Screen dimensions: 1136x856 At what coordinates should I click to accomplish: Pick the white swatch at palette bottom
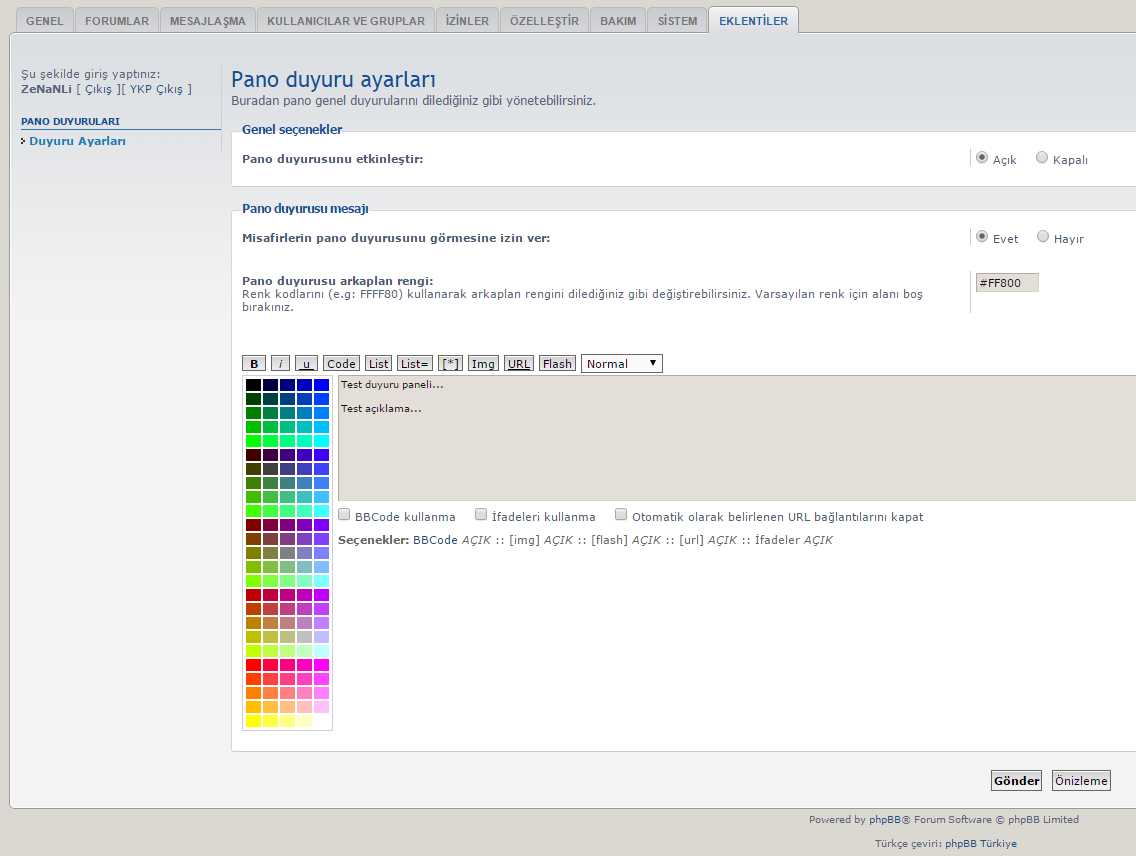tap(322, 721)
